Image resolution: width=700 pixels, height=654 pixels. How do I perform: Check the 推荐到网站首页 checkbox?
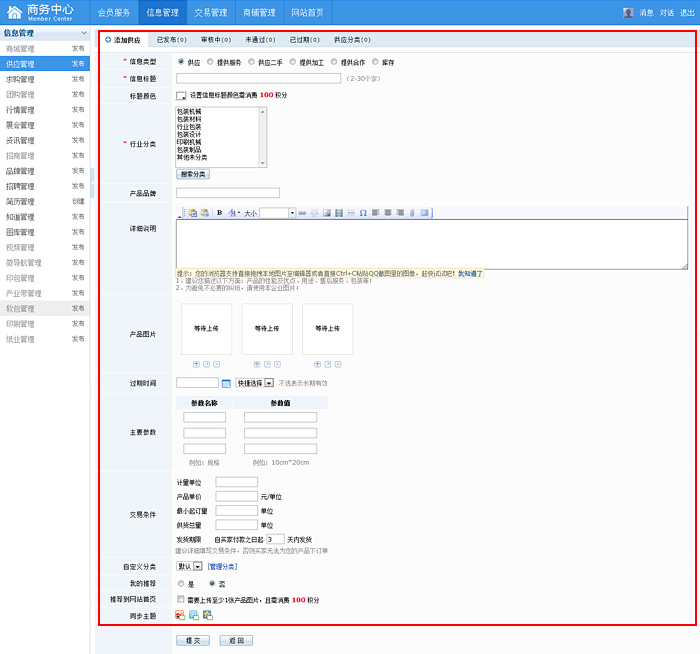[181, 599]
